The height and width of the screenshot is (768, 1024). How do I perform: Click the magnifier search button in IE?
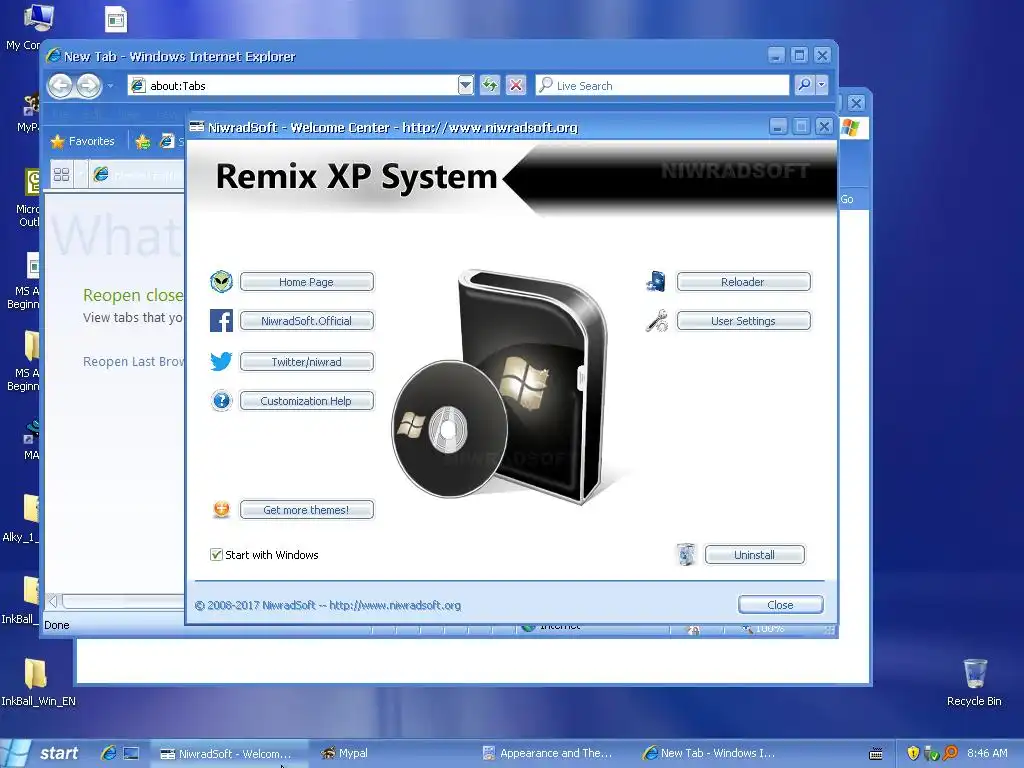point(805,85)
